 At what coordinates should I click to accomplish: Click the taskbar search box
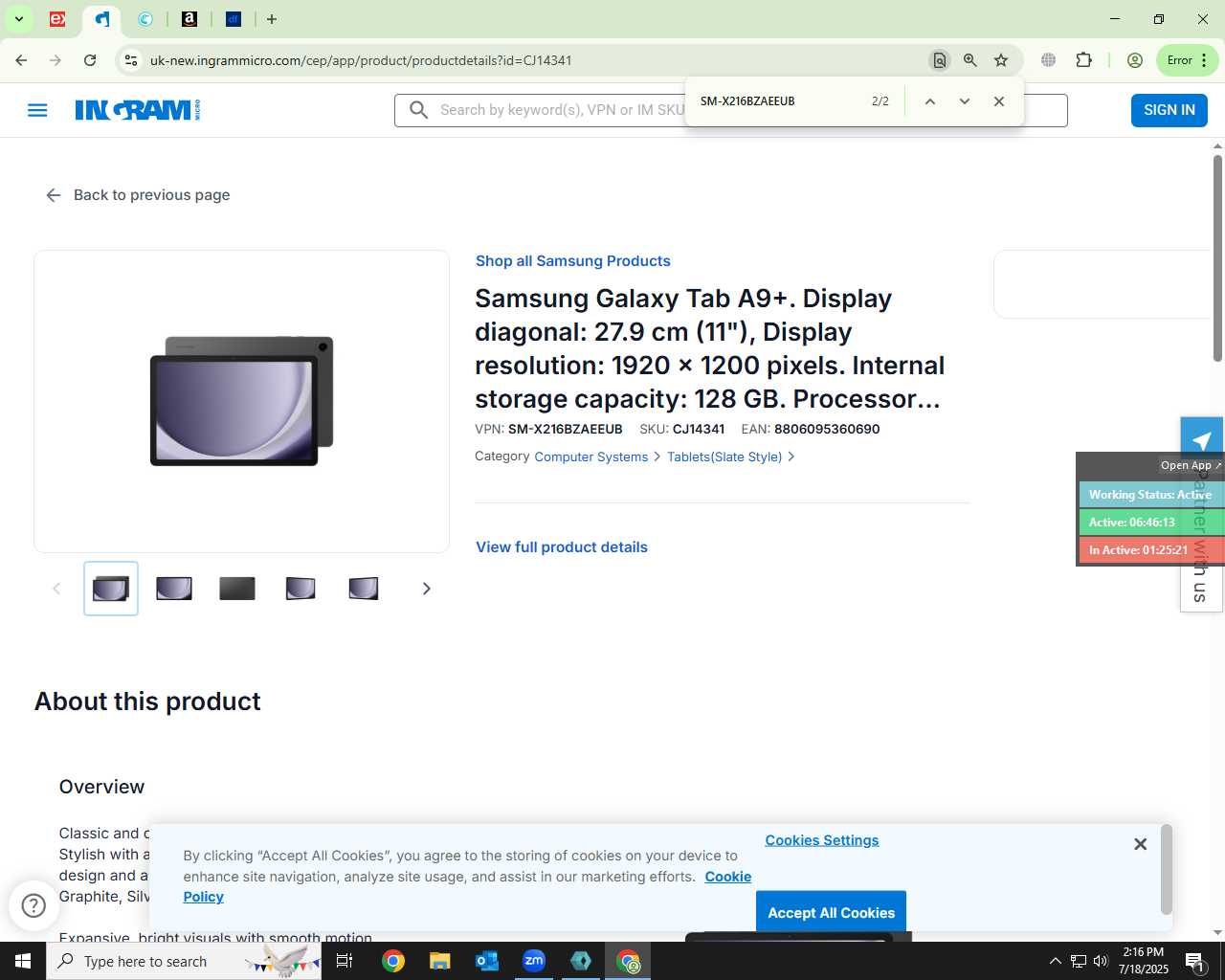[184, 961]
